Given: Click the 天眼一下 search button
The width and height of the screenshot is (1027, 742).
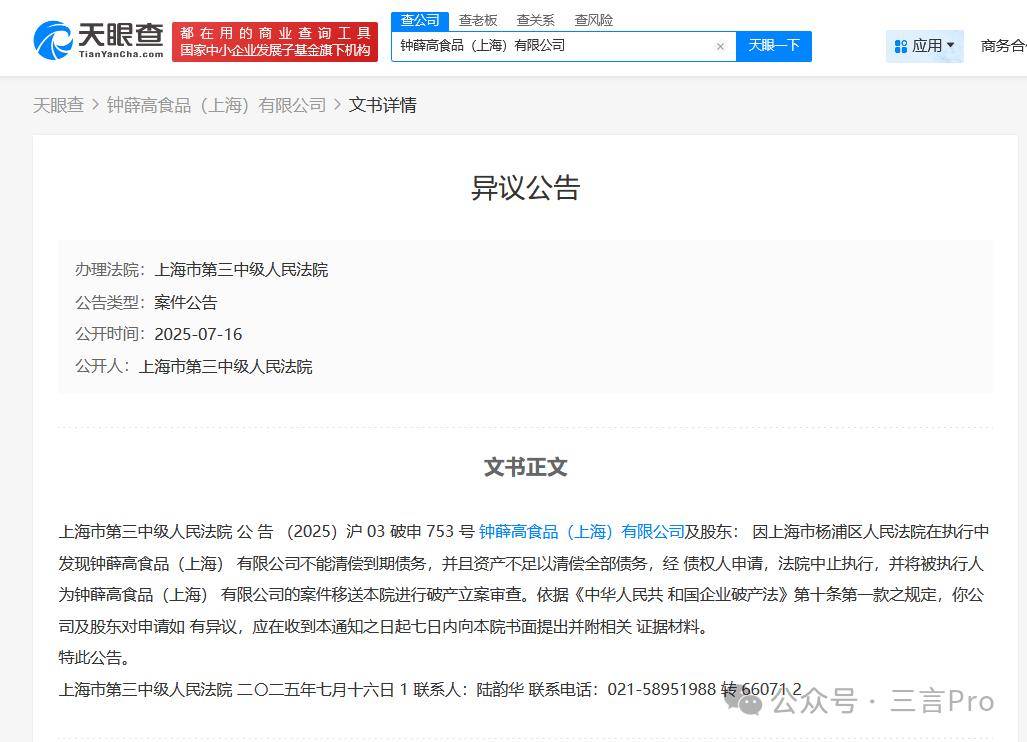Looking at the screenshot, I should (x=774, y=46).
